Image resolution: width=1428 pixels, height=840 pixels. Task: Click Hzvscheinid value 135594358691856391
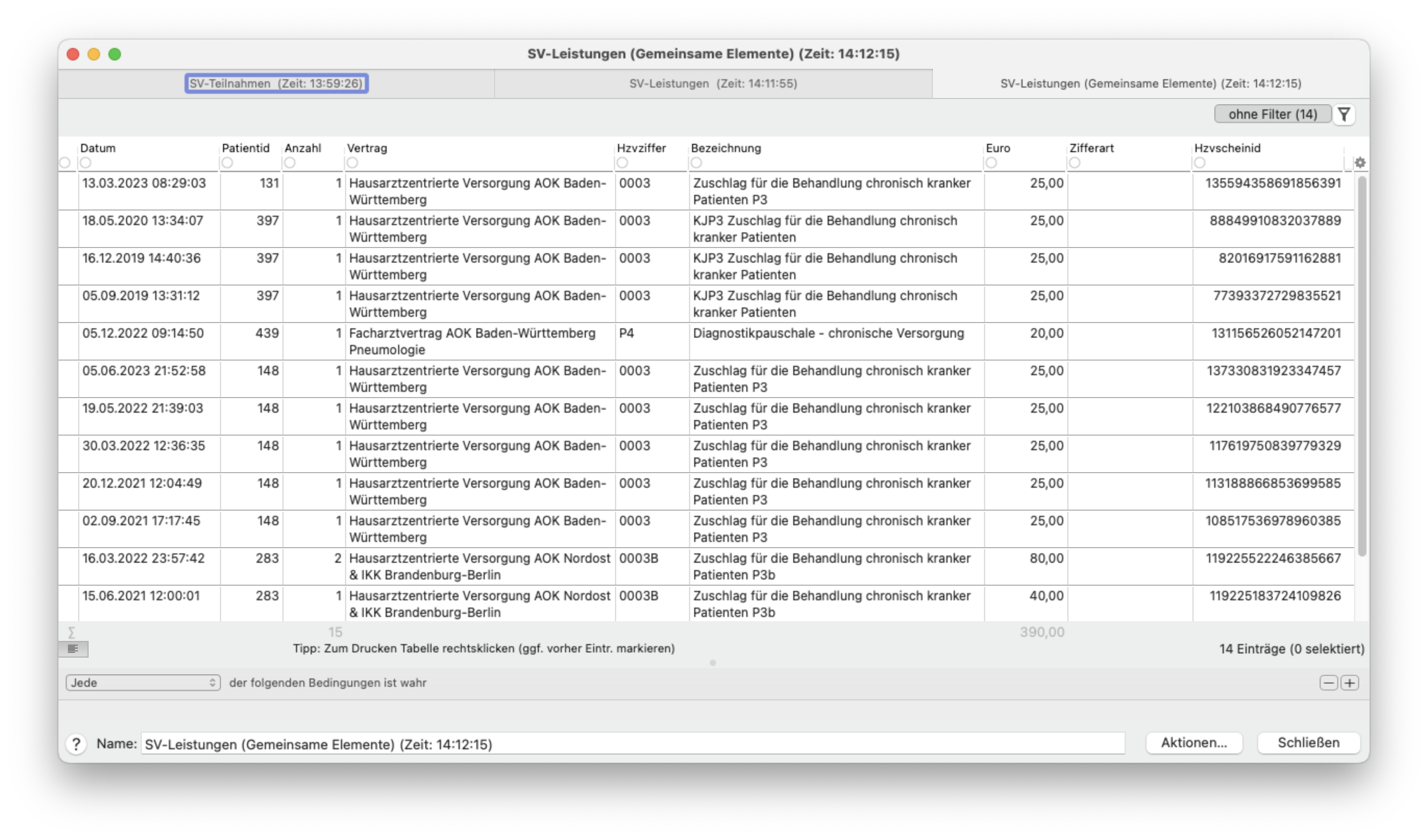pos(1273,183)
